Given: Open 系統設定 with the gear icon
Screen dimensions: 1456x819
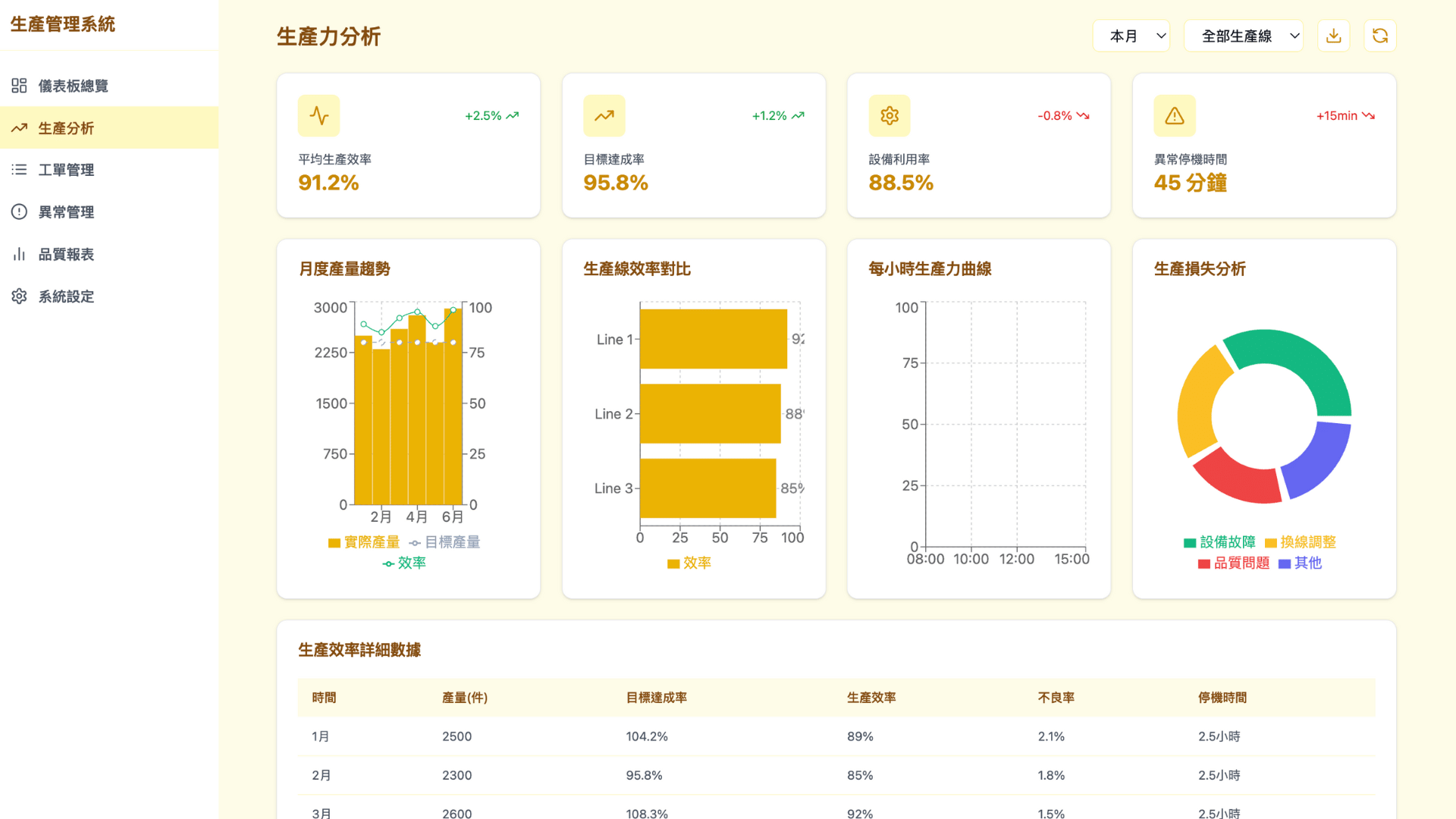Looking at the screenshot, I should coord(19,297).
